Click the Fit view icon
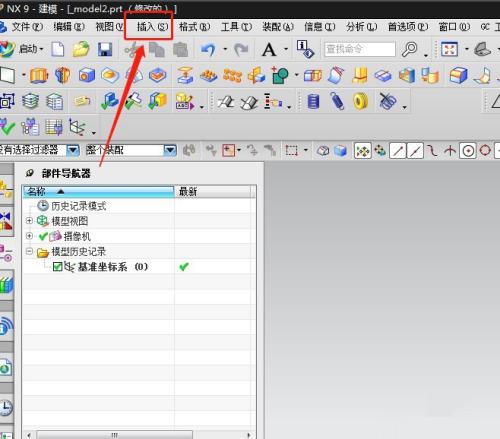This screenshot has height=439, width=500. 449,49
